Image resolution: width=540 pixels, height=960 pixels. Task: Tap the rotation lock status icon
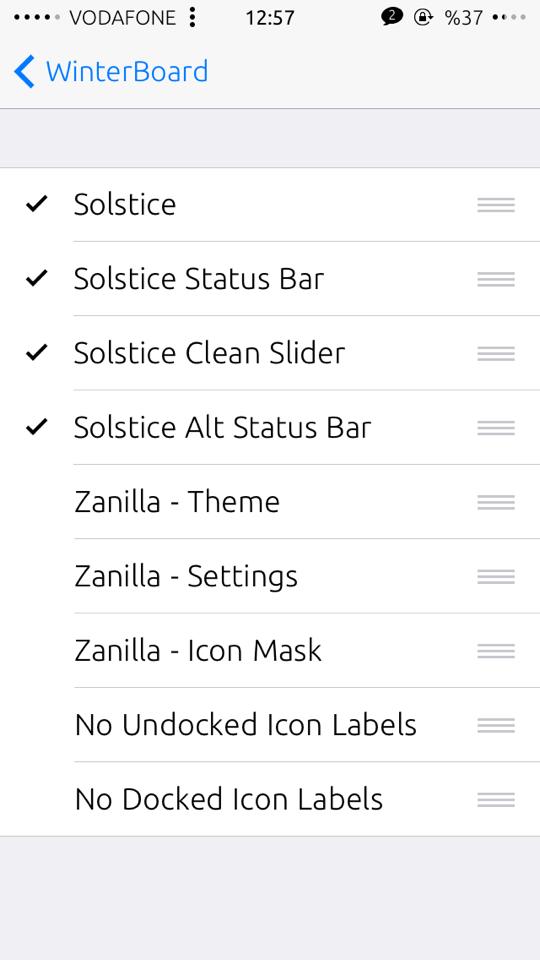[x=423, y=17]
